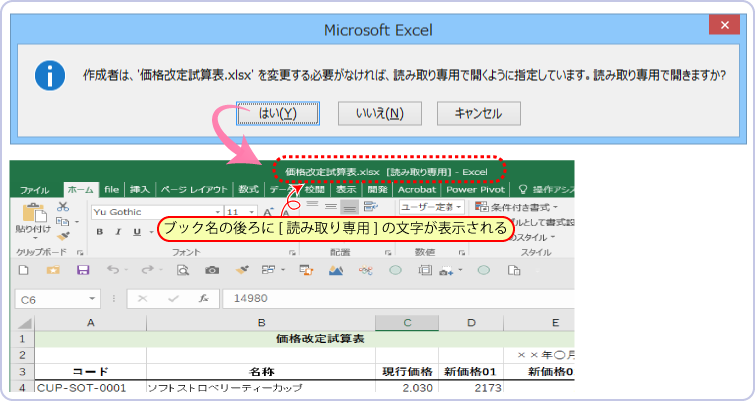Image resolution: width=755 pixels, height=401 pixels.
Task: Increase font size with the large A icon
Action: click(268, 212)
